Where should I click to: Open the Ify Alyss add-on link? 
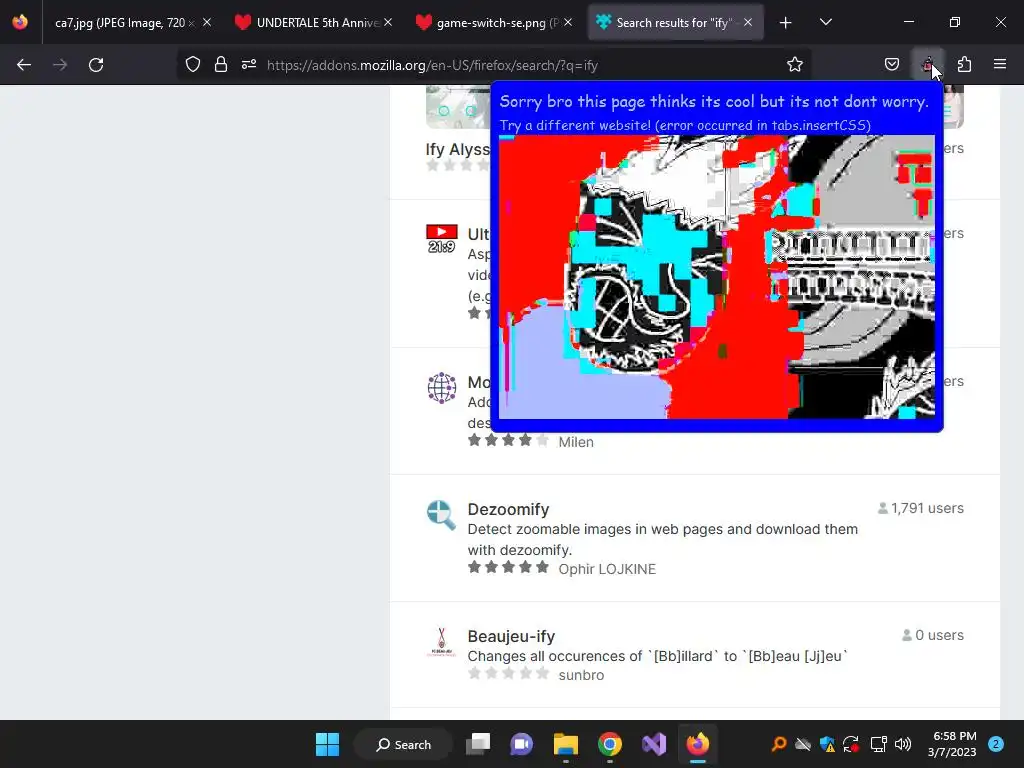click(458, 150)
